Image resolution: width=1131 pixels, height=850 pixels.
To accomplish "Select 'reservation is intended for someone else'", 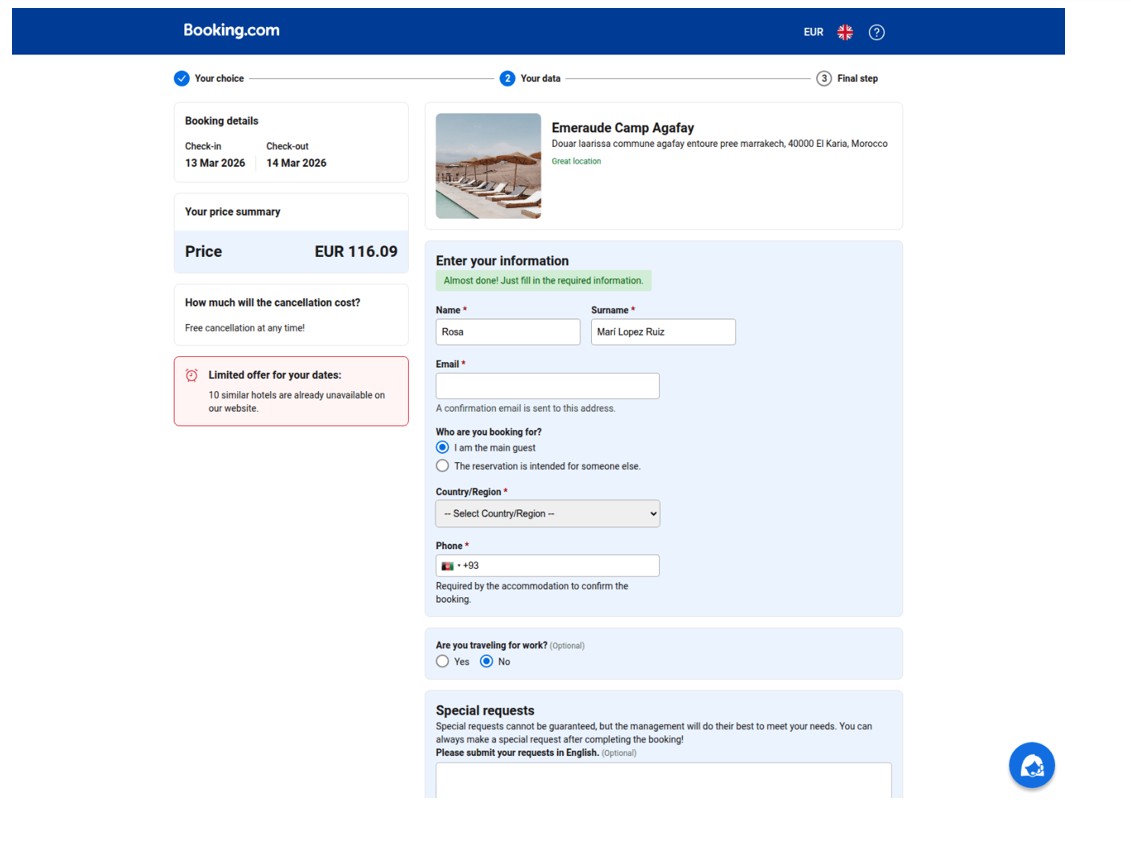I will coord(443,466).
